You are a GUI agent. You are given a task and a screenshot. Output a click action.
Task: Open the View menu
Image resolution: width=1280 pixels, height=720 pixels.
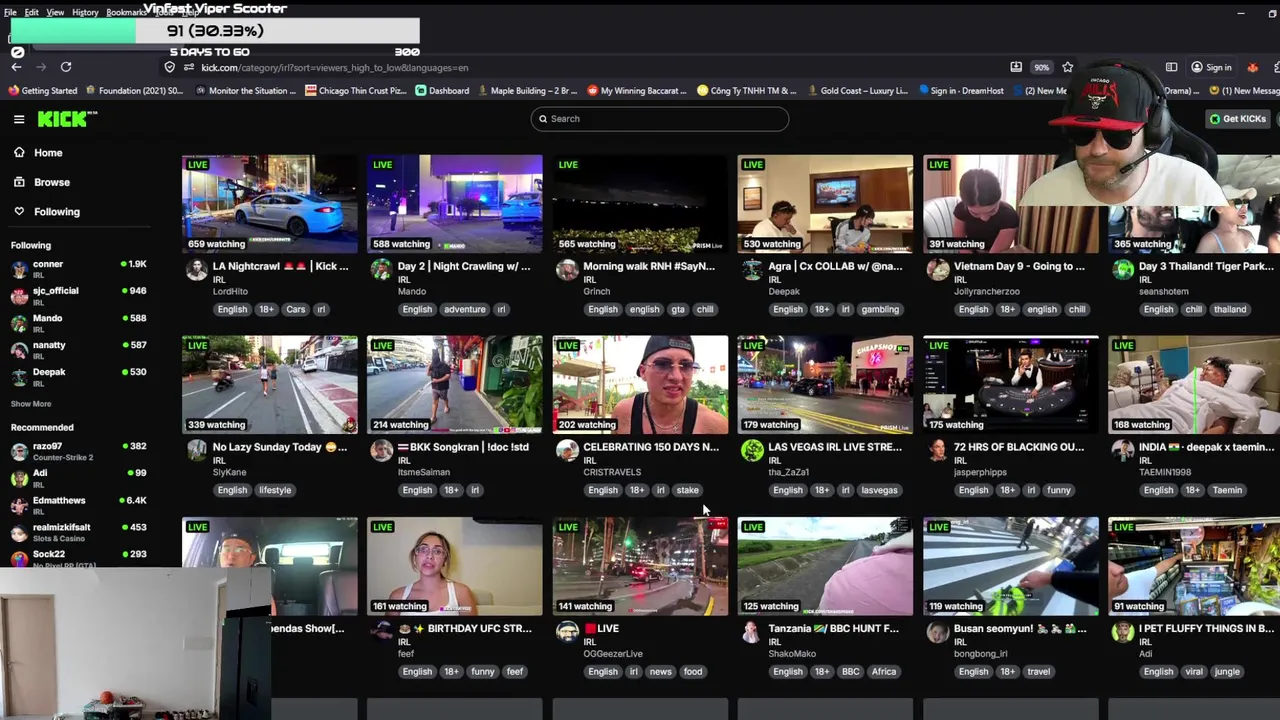(55, 12)
